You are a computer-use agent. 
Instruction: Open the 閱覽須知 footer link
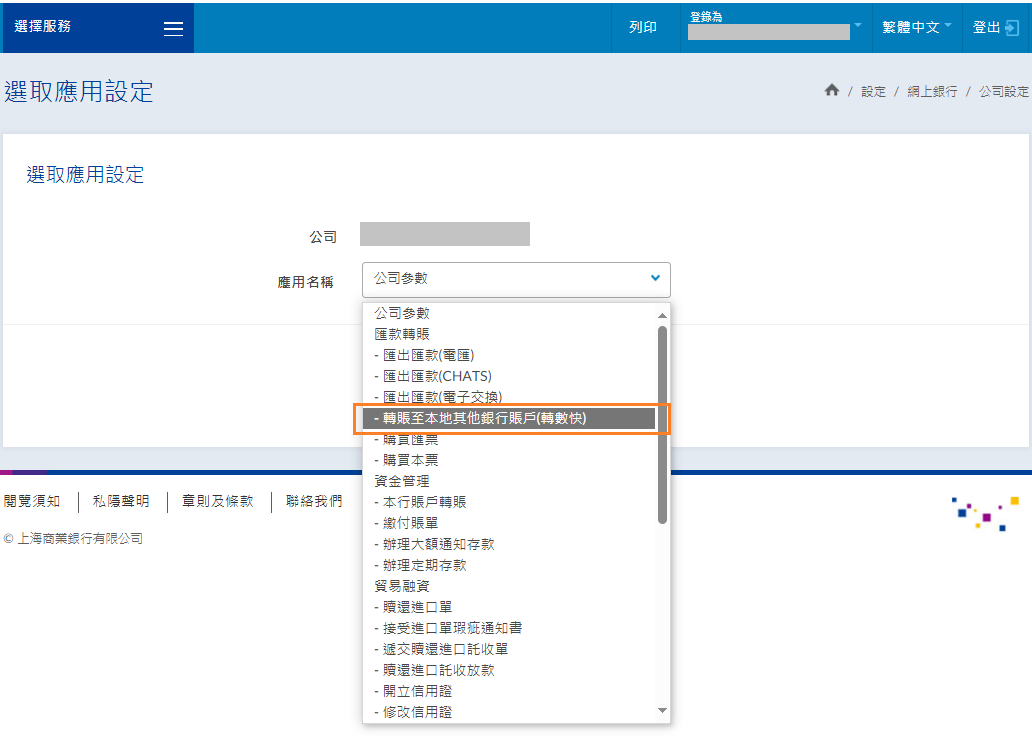click(32, 501)
